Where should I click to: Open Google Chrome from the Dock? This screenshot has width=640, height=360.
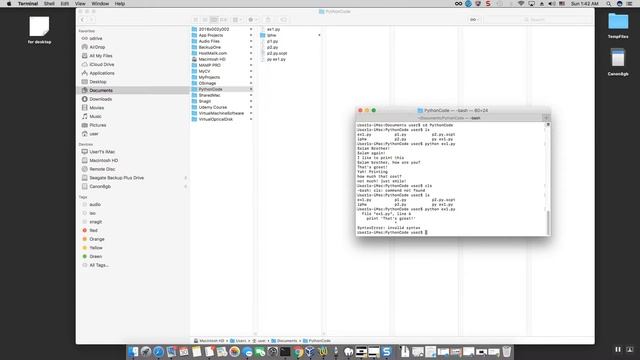[x=298, y=352]
